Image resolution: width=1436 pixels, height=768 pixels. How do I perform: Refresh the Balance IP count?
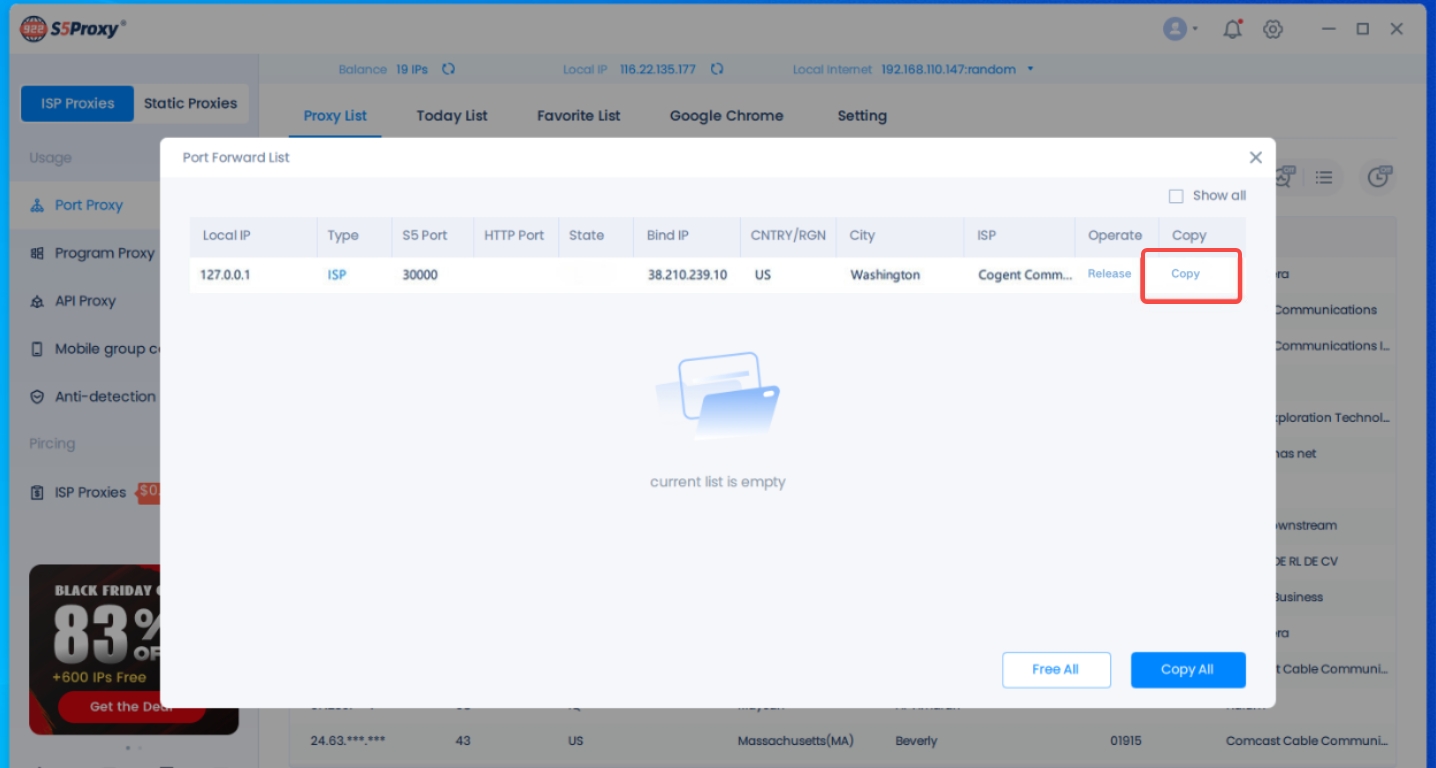447,69
